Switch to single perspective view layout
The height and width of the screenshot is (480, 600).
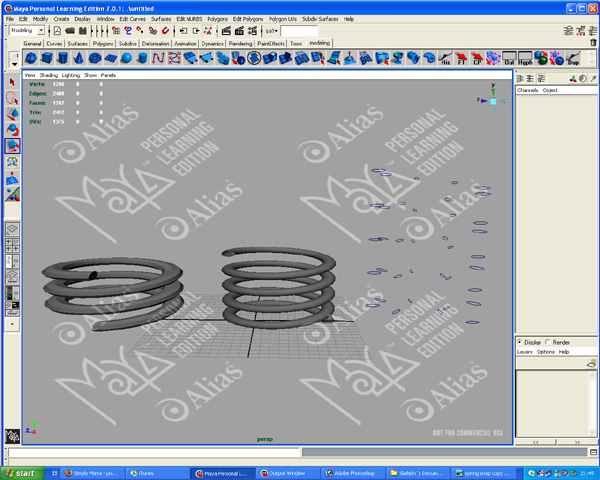click(x=12, y=229)
